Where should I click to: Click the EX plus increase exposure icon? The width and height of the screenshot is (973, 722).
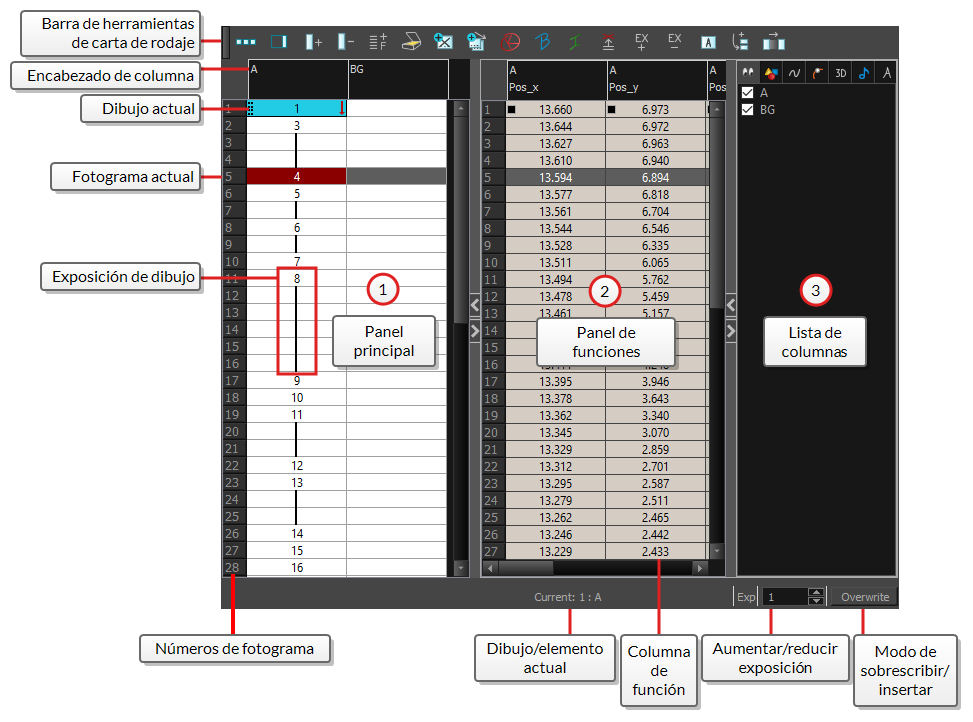click(x=642, y=42)
